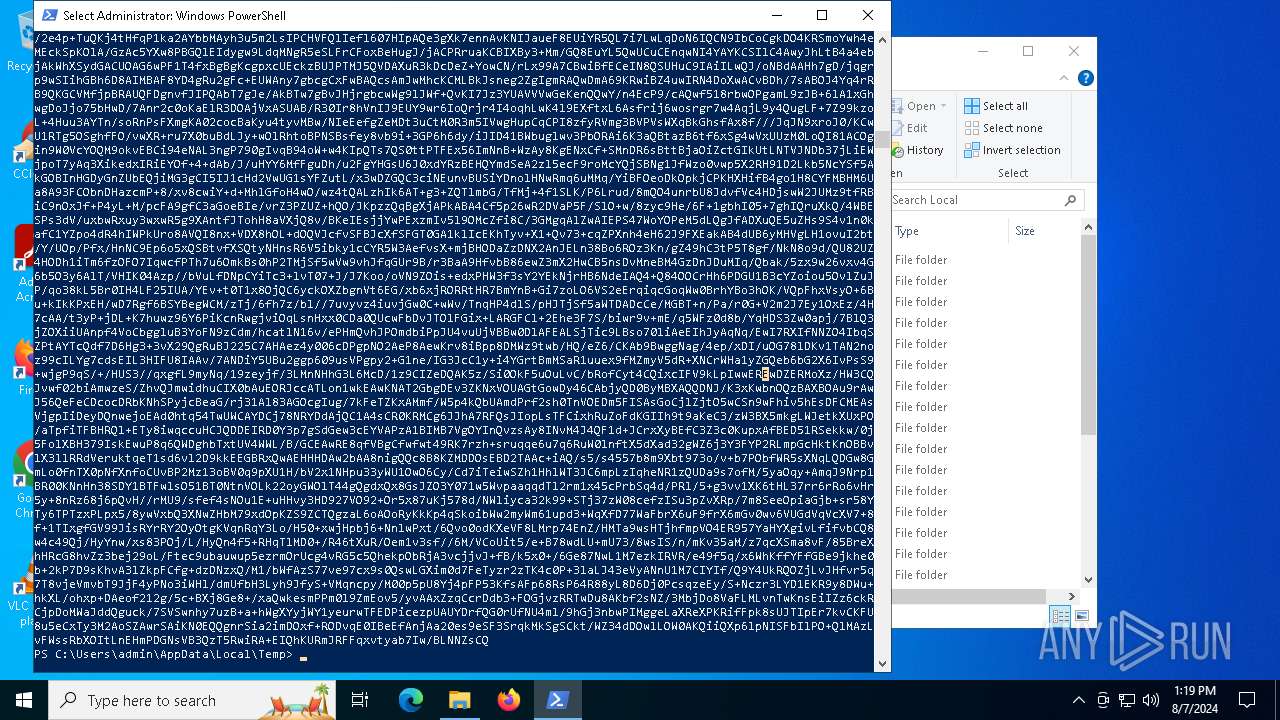Click Edit in the Explorer ribbon
Screen dimensions: 1280x720
(912, 128)
